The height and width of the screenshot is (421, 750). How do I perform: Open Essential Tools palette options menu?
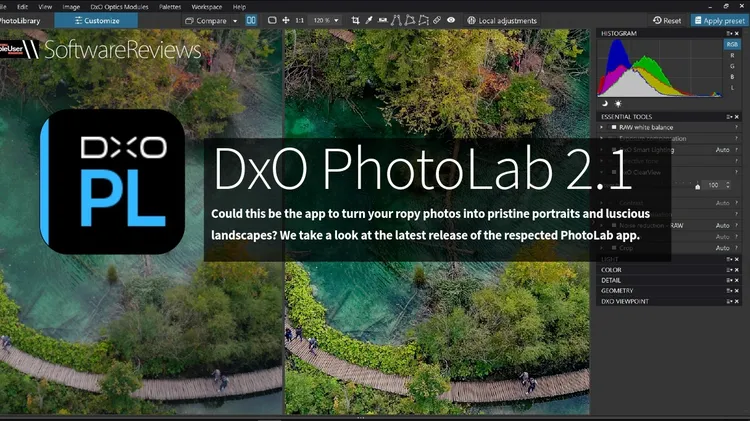[729, 117]
